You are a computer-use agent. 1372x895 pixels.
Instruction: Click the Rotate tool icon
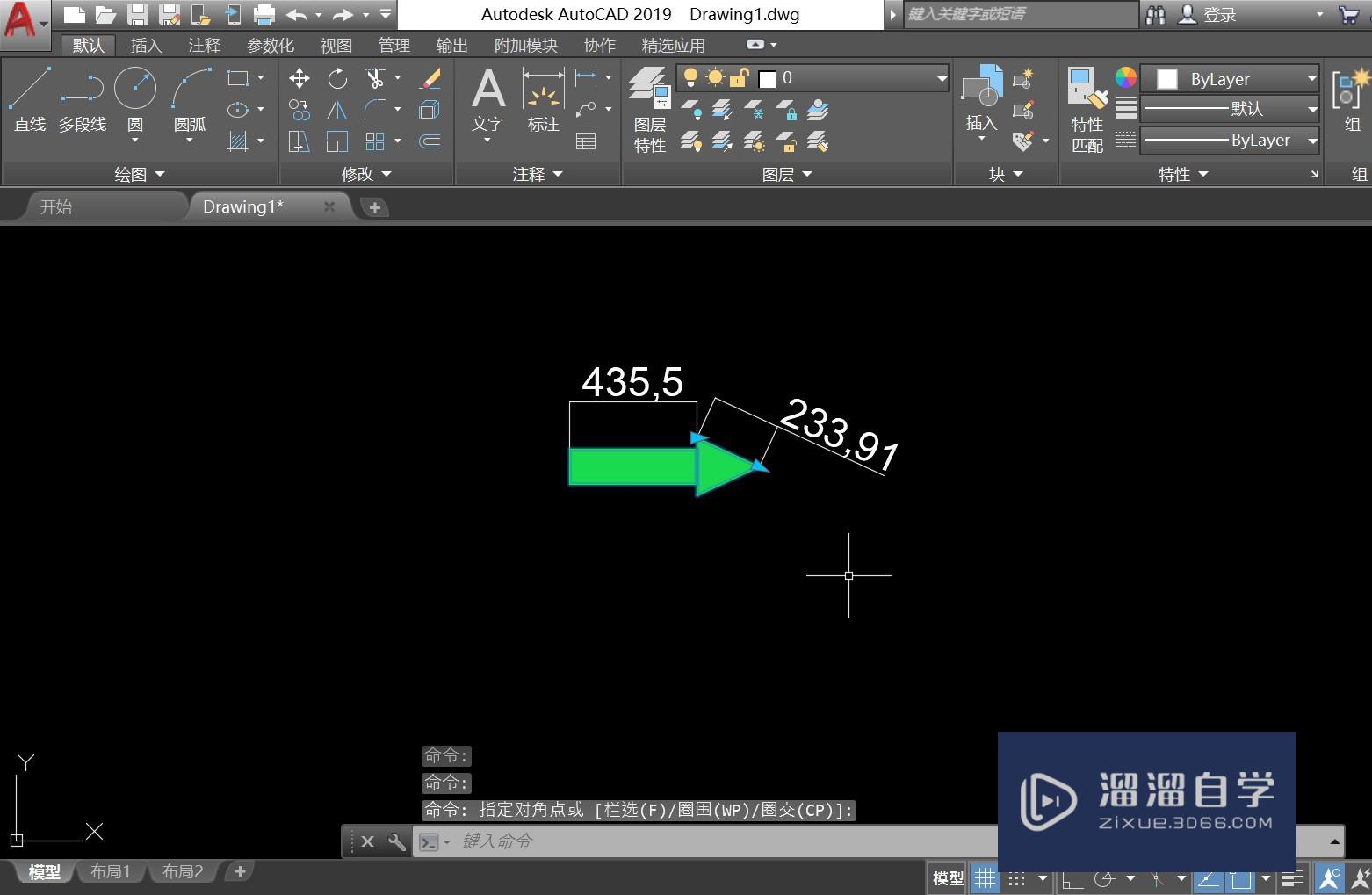point(337,79)
